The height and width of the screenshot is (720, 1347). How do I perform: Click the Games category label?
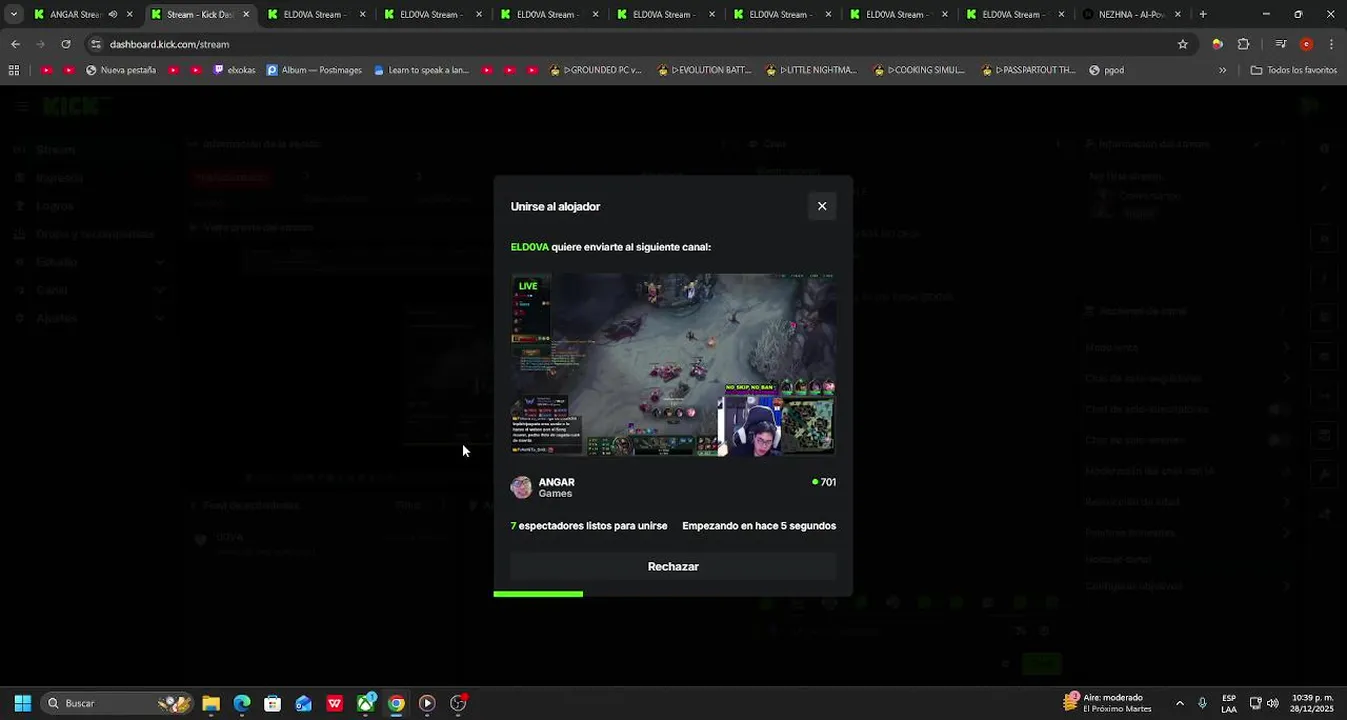pos(555,494)
